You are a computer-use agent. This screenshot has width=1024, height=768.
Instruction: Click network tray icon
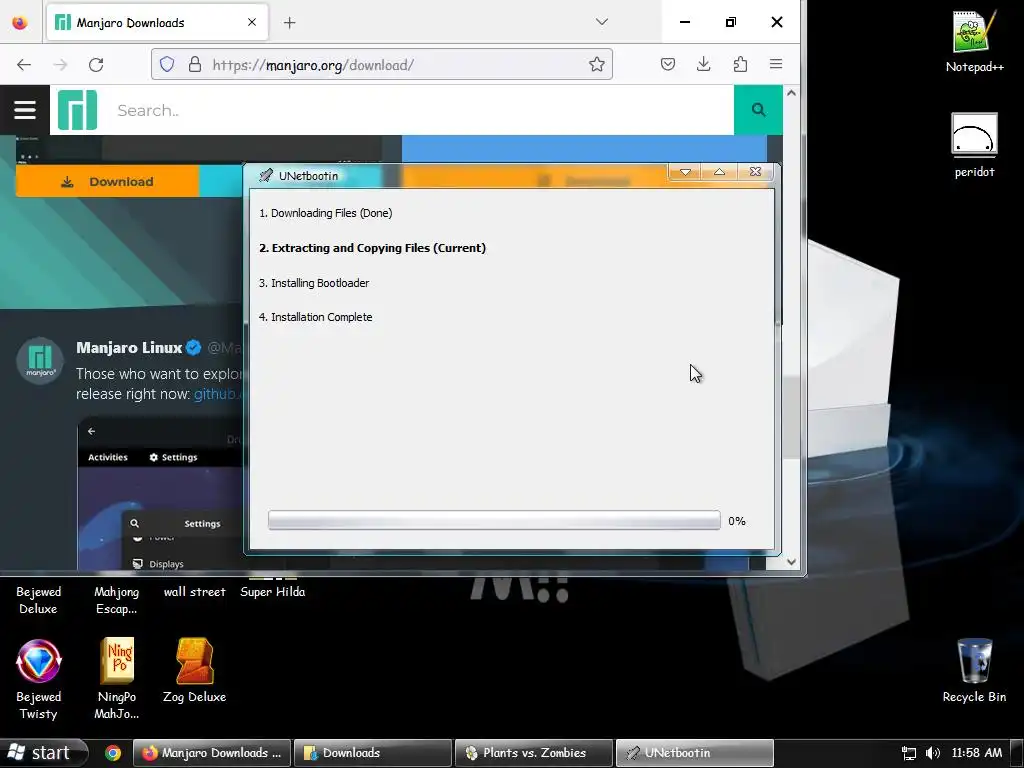908,753
